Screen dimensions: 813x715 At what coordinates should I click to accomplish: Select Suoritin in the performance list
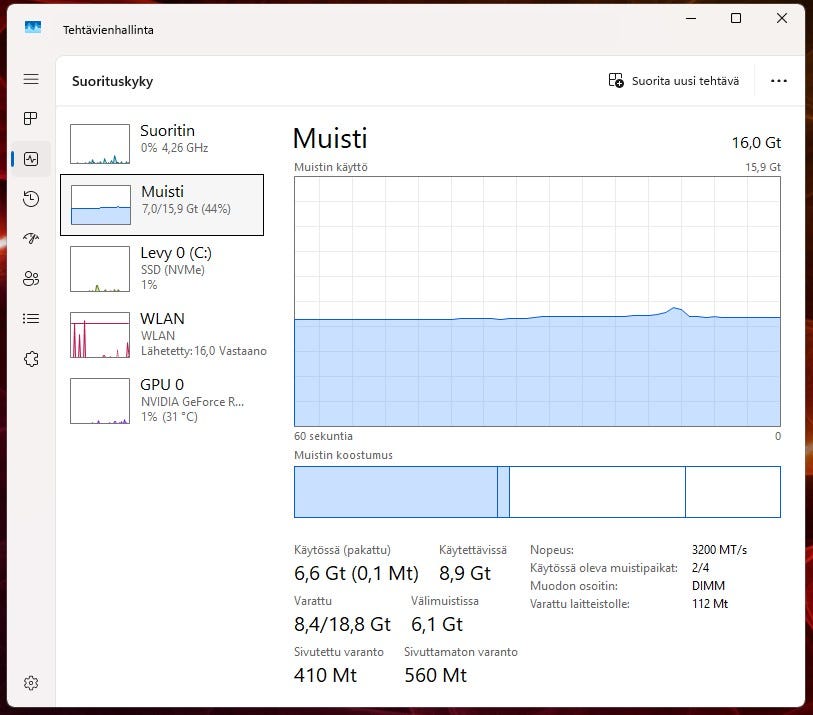coord(162,144)
